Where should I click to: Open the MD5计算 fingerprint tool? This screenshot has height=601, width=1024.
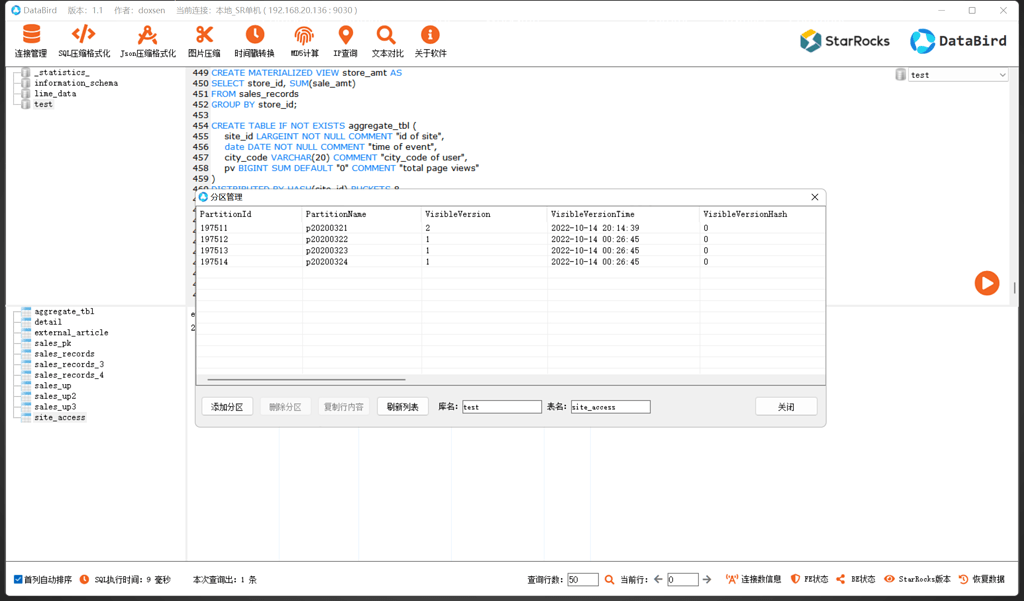pyautogui.click(x=304, y=41)
